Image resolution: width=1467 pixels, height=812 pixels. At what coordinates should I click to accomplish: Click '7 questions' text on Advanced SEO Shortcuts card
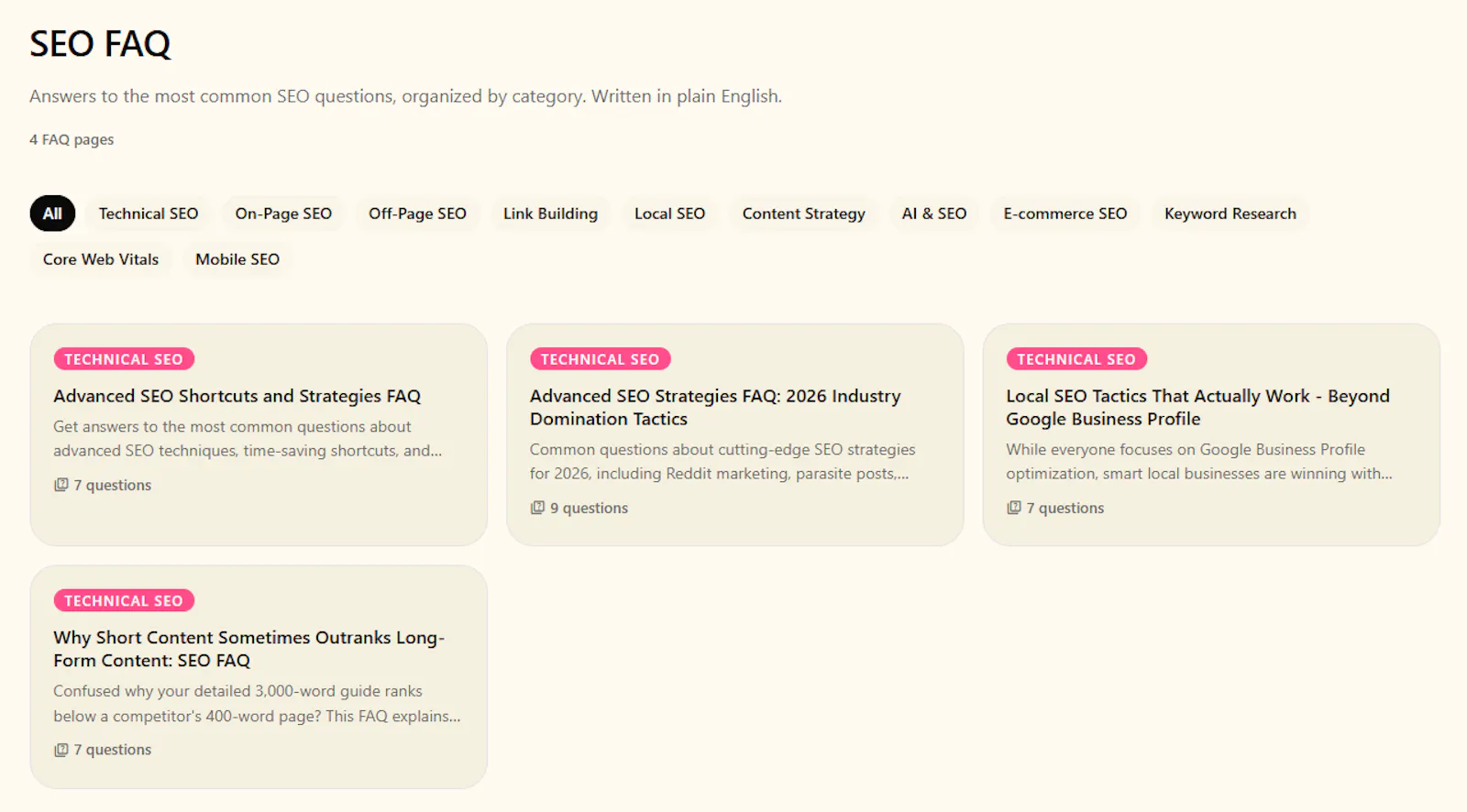click(x=113, y=485)
